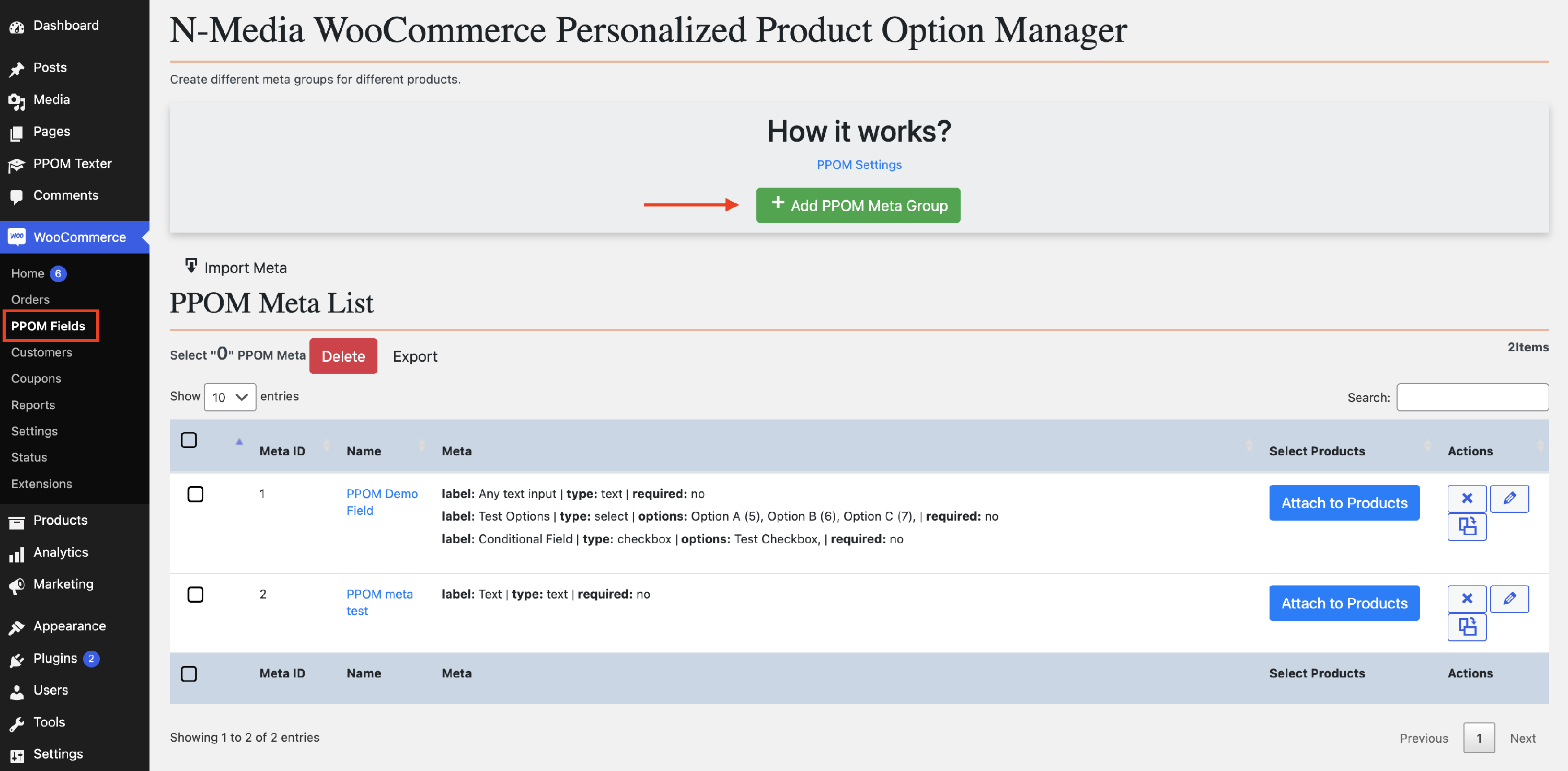Open the Extensions submenu item
This screenshot has height=771, width=1568.
pos(41,484)
